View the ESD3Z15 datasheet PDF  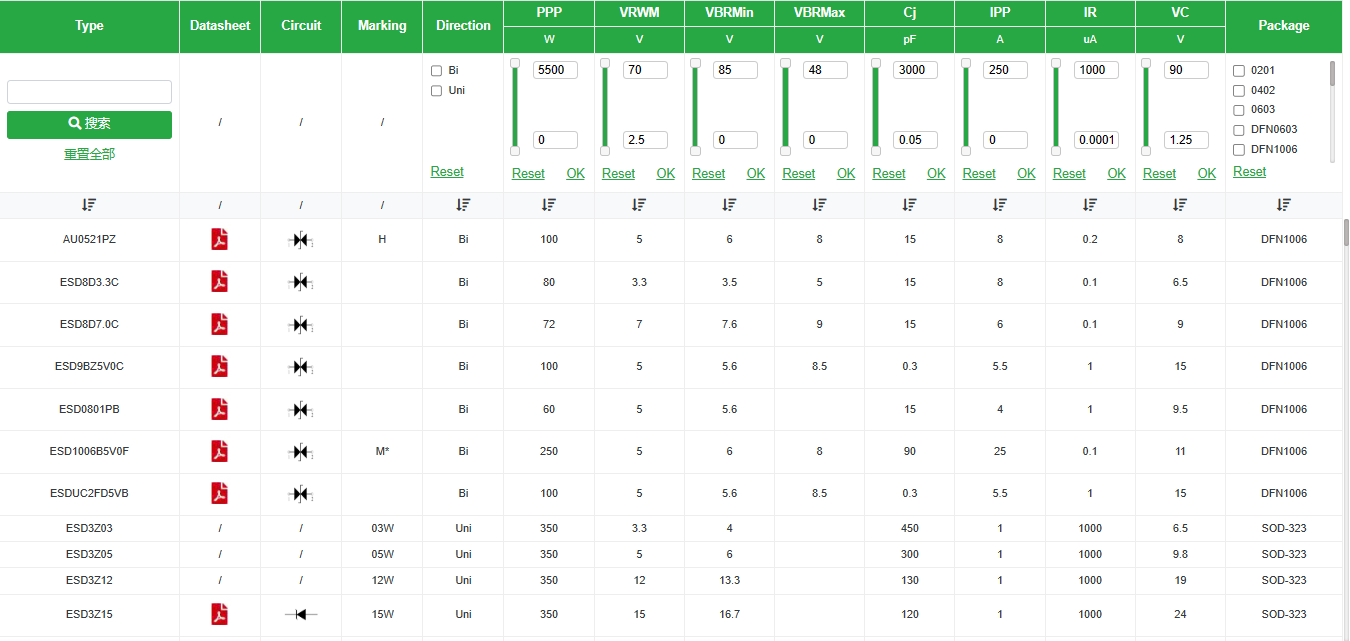pyautogui.click(x=219, y=614)
